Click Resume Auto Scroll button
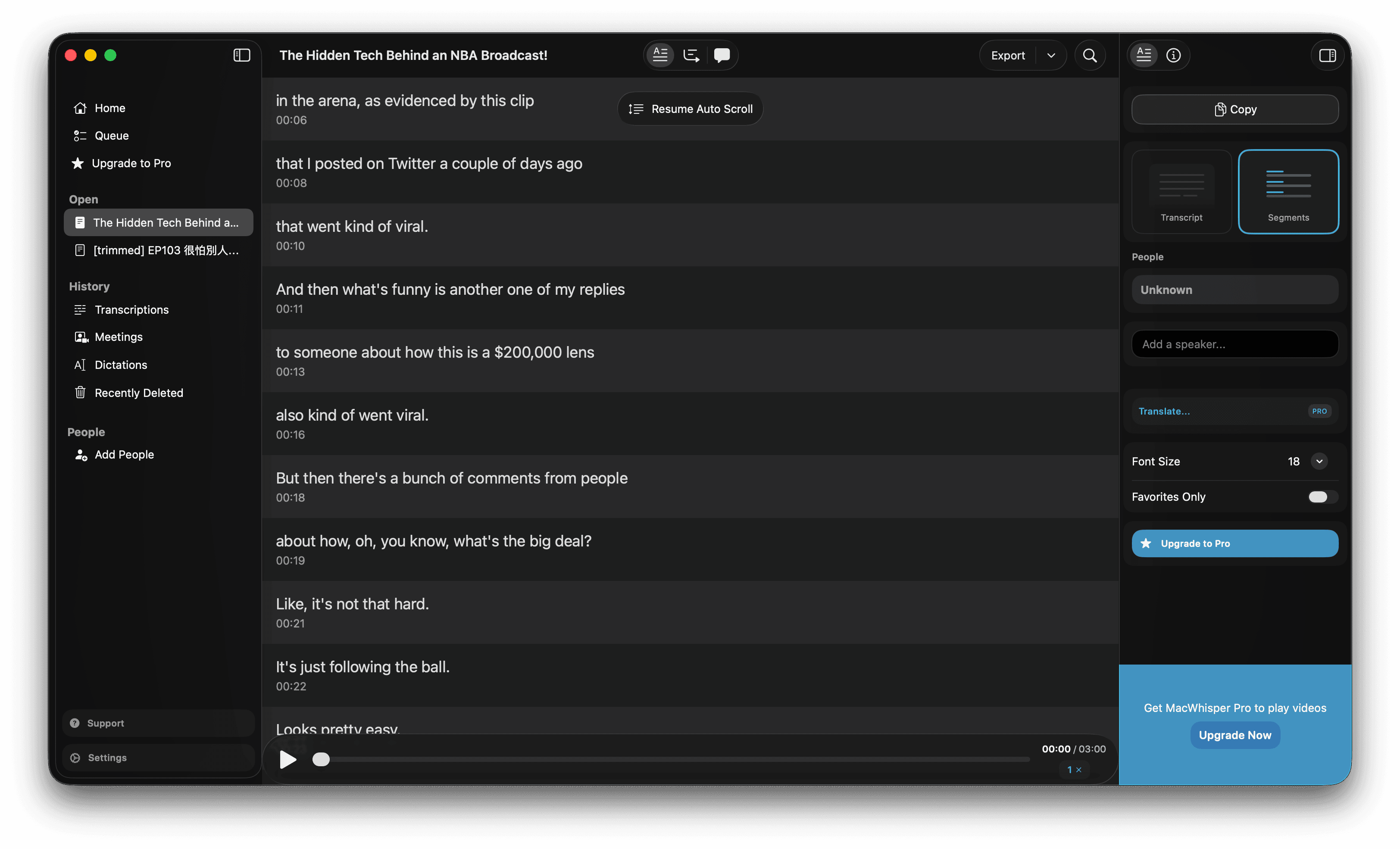Image resolution: width=1400 pixels, height=849 pixels. coord(691,109)
